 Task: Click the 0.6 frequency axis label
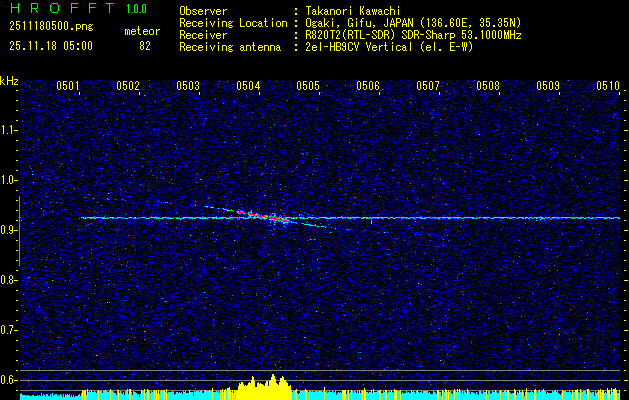[9, 380]
